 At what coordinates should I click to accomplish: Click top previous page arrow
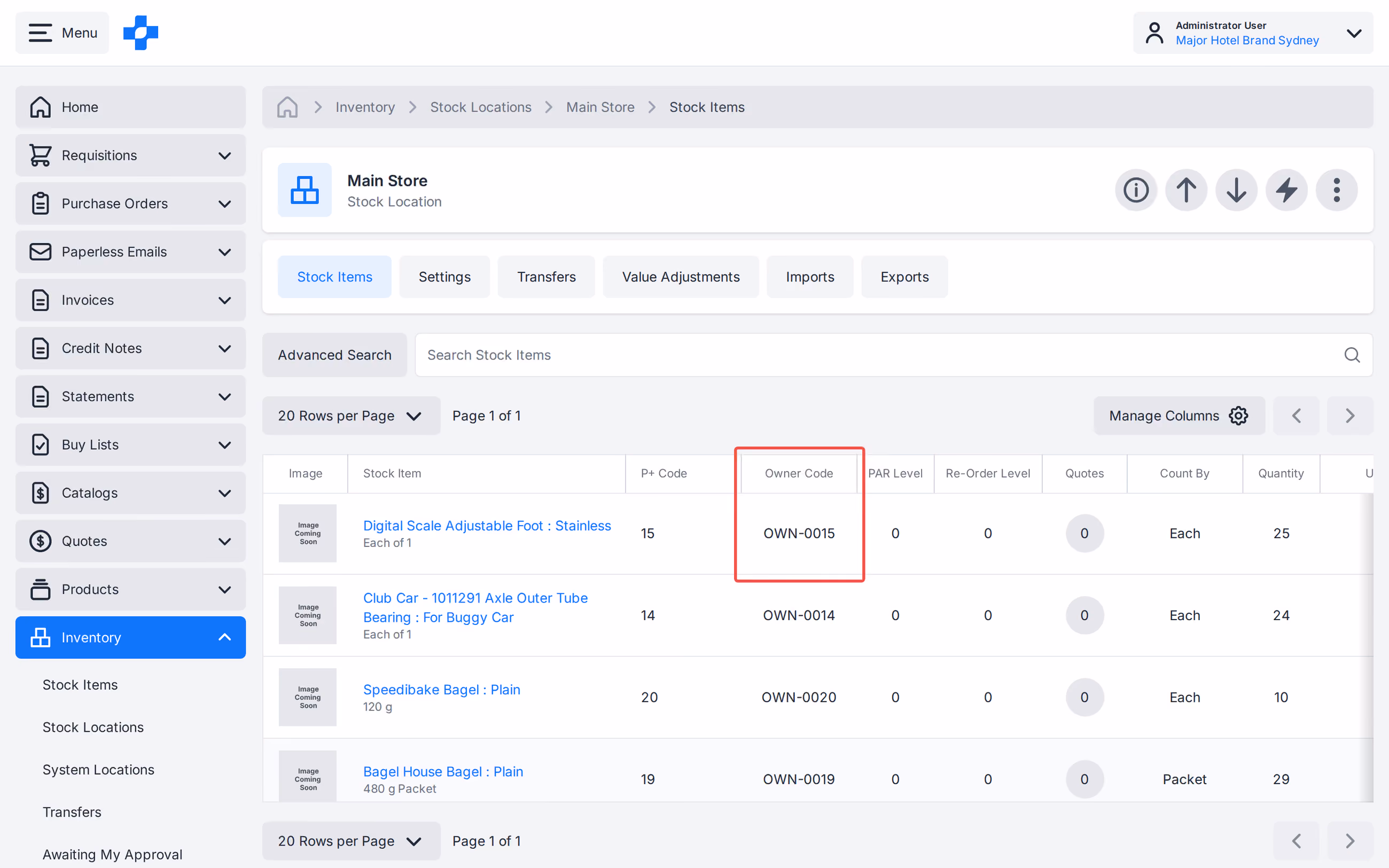(x=1296, y=416)
